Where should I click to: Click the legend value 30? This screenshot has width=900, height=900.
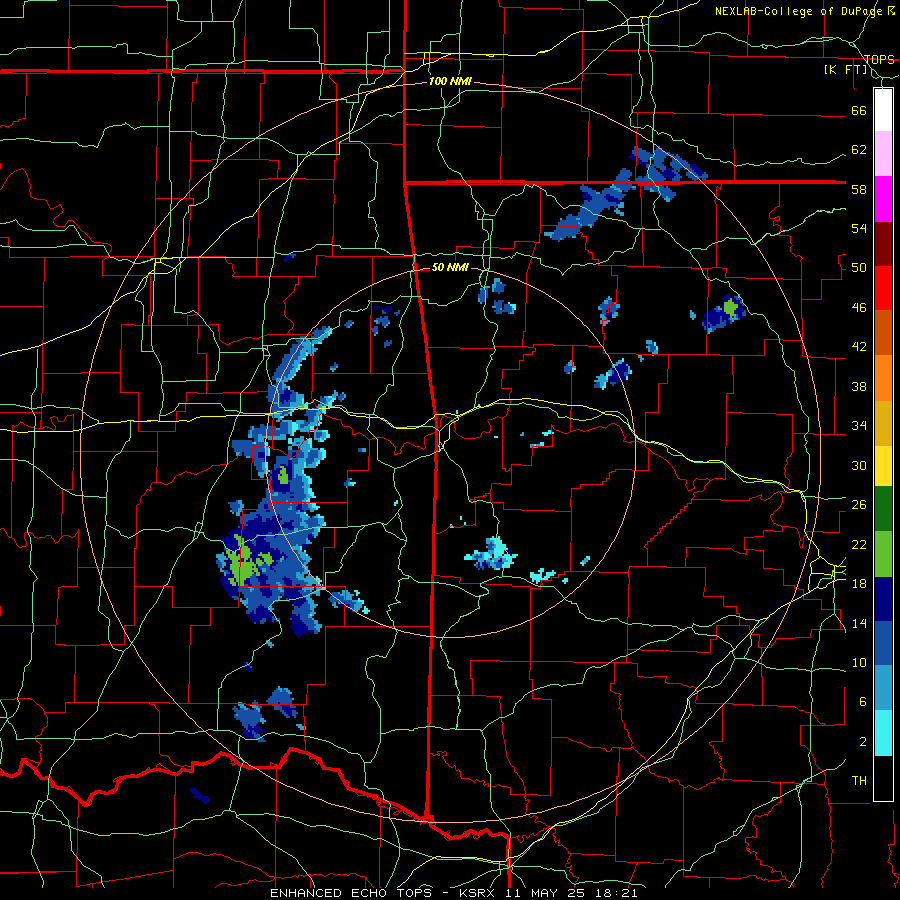point(859,465)
